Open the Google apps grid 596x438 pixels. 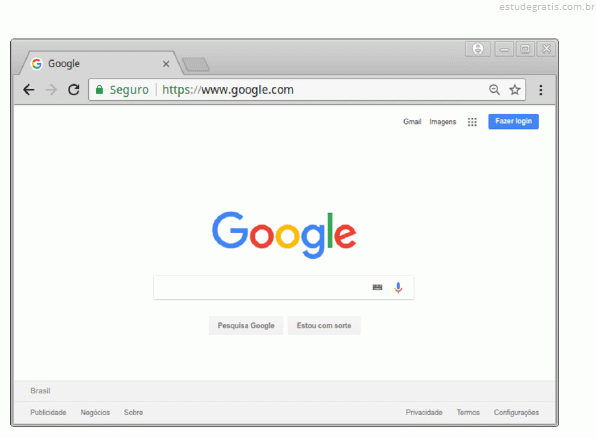[x=472, y=122]
